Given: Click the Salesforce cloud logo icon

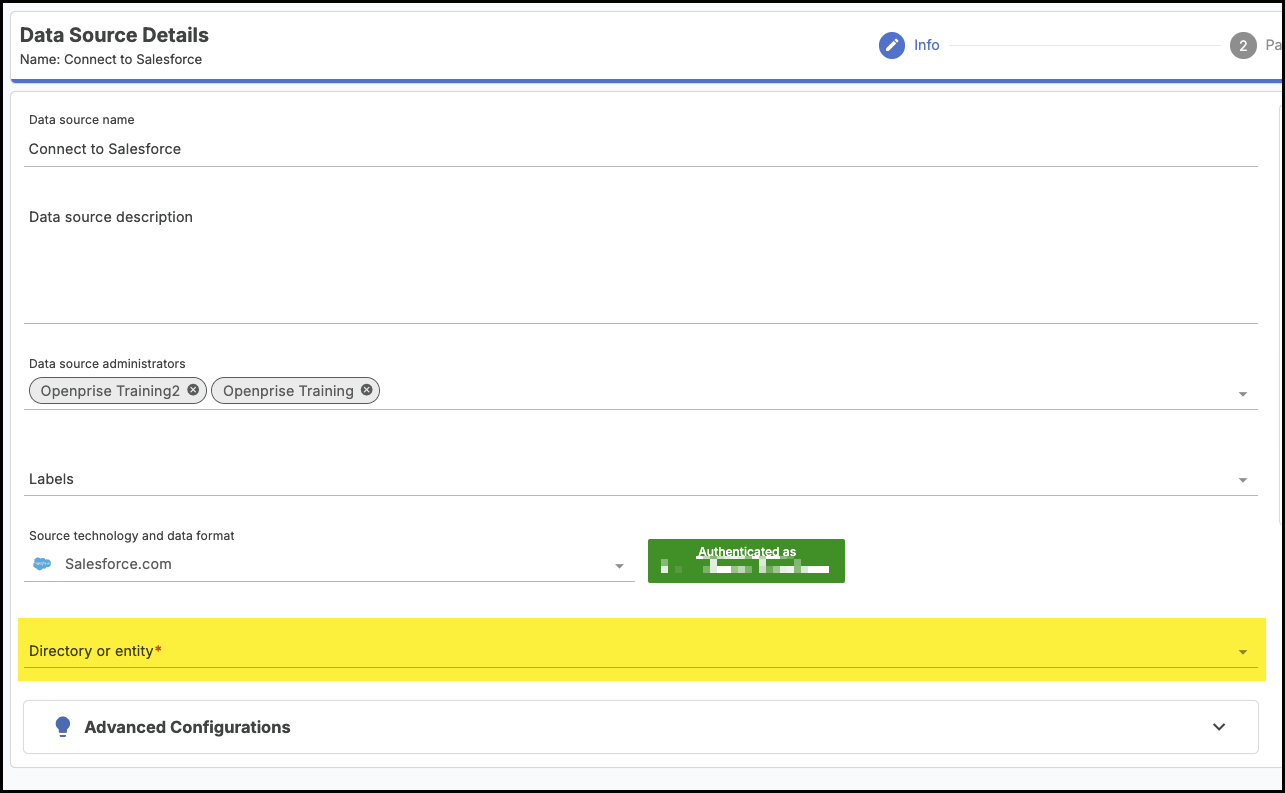Looking at the screenshot, I should (x=42, y=564).
